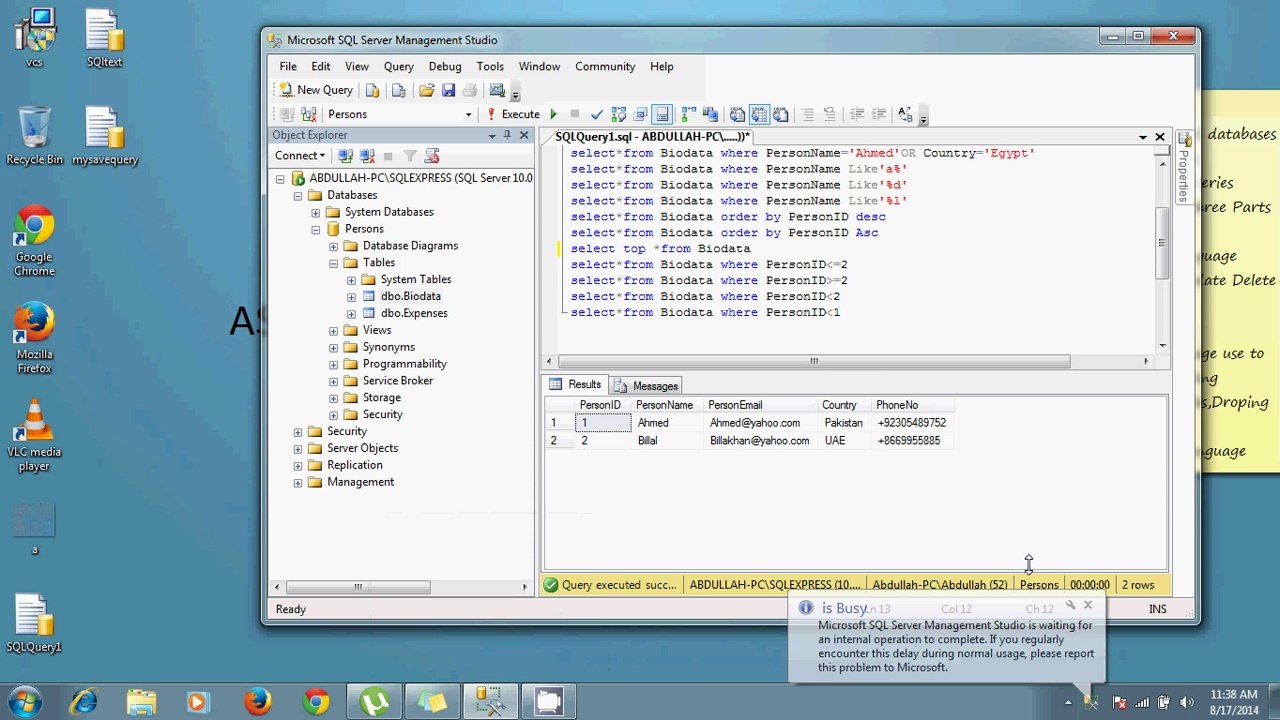This screenshot has height=720, width=1280.
Task: Switch to the Messages tab
Action: [x=646, y=386]
